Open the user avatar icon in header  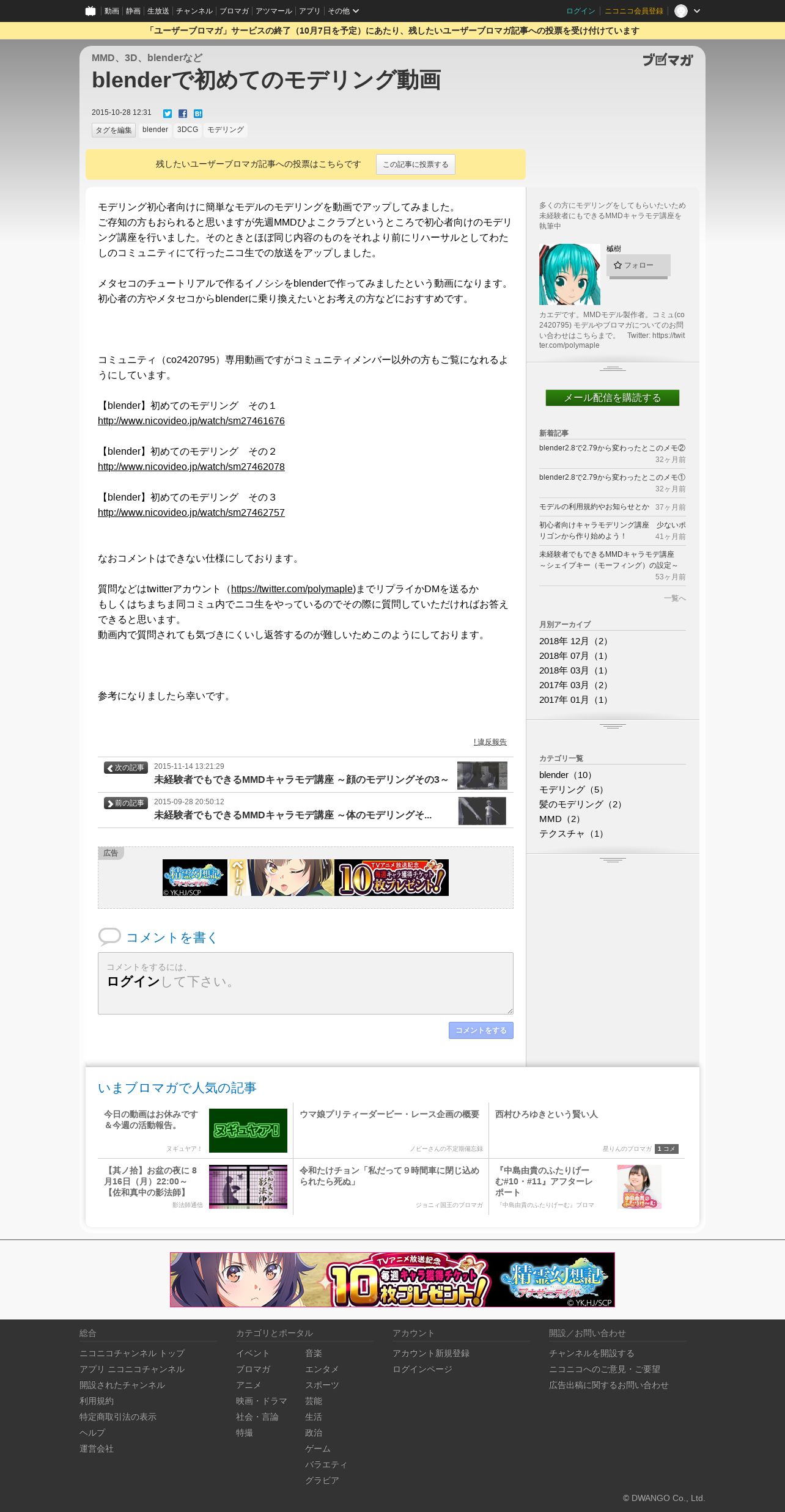click(x=681, y=11)
